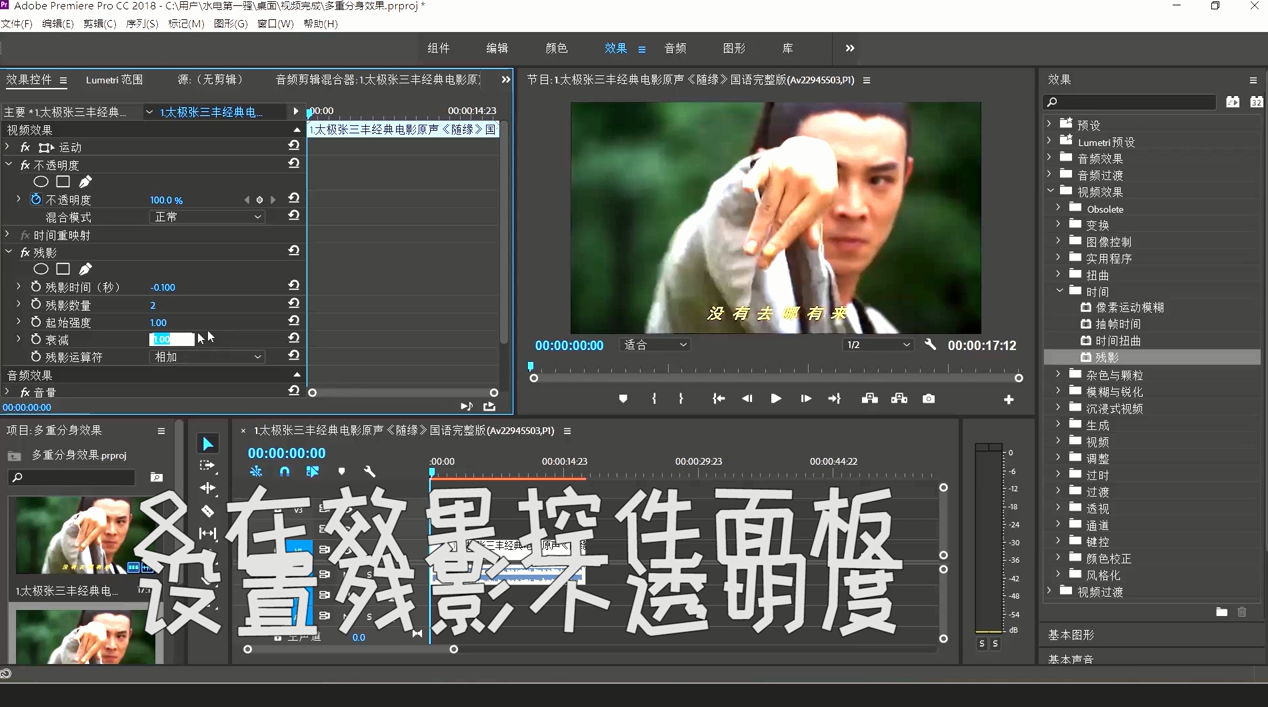Pick the pen mask tool under 残影
The width and height of the screenshot is (1268, 707).
click(85, 269)
